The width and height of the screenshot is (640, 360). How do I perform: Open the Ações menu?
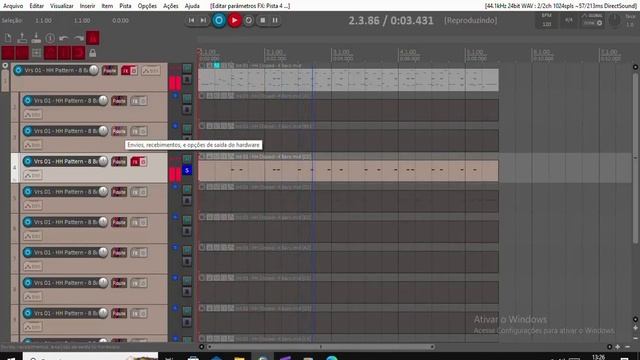tap(171, 6)
